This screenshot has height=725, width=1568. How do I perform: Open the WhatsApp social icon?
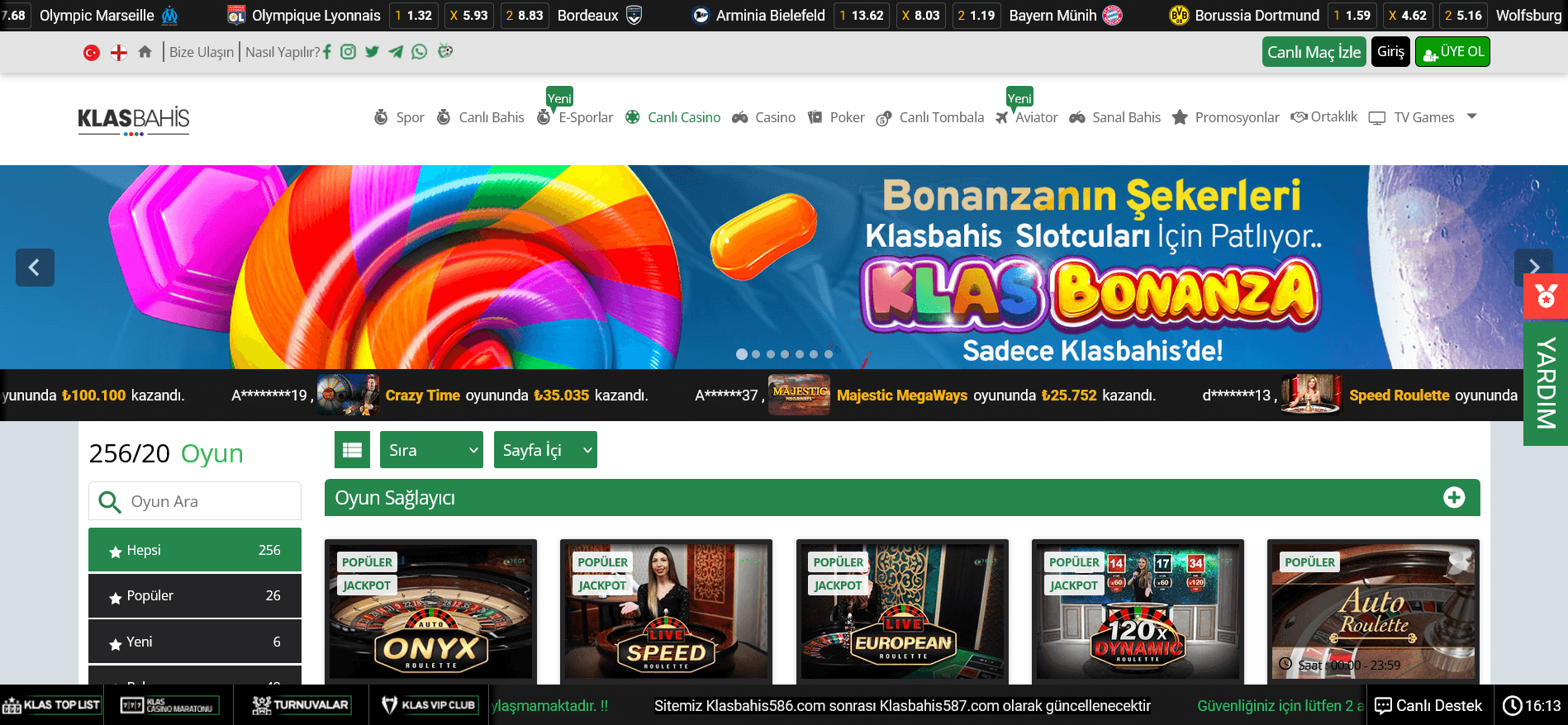[x=420, y=52]
